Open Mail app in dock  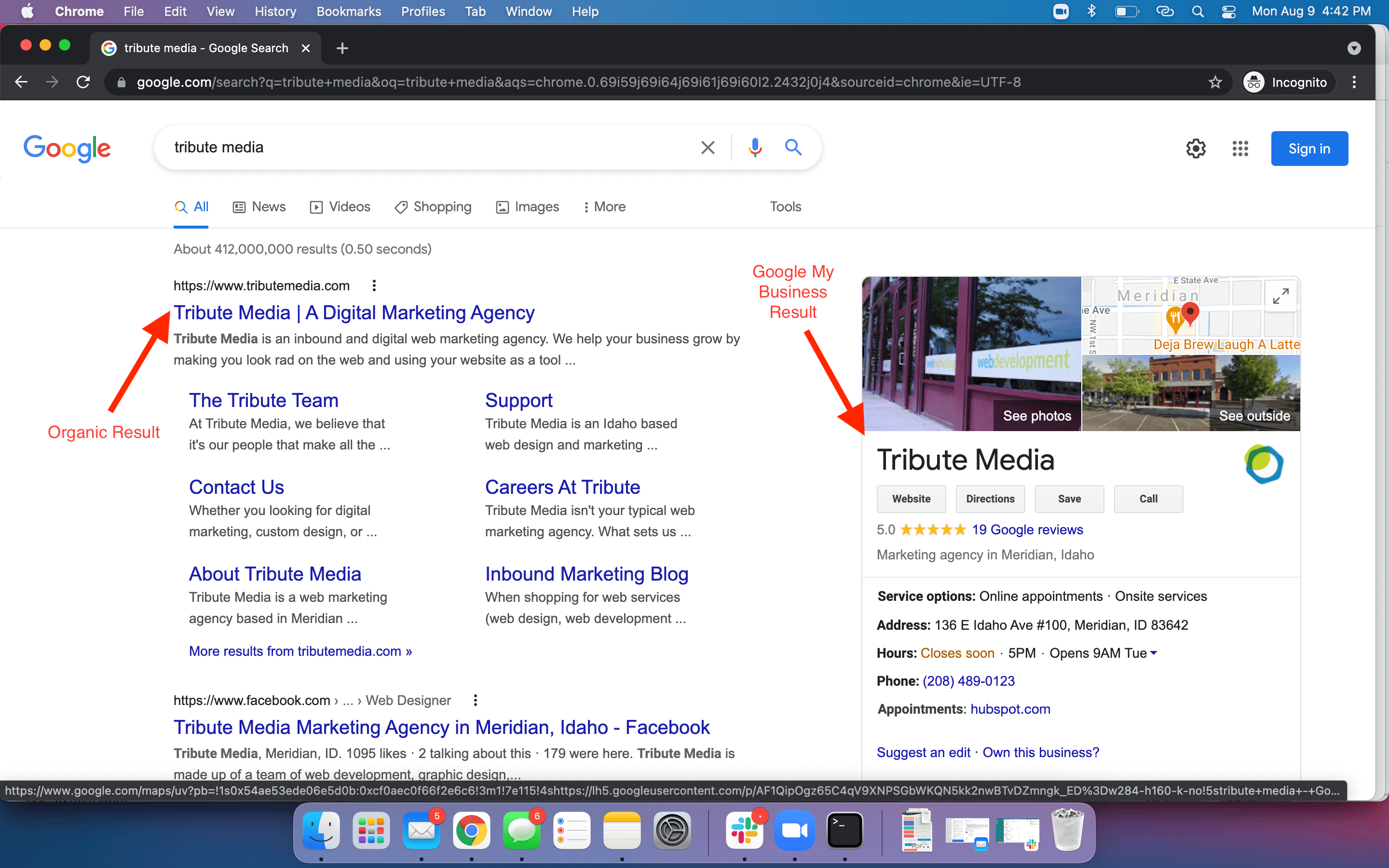422,830
